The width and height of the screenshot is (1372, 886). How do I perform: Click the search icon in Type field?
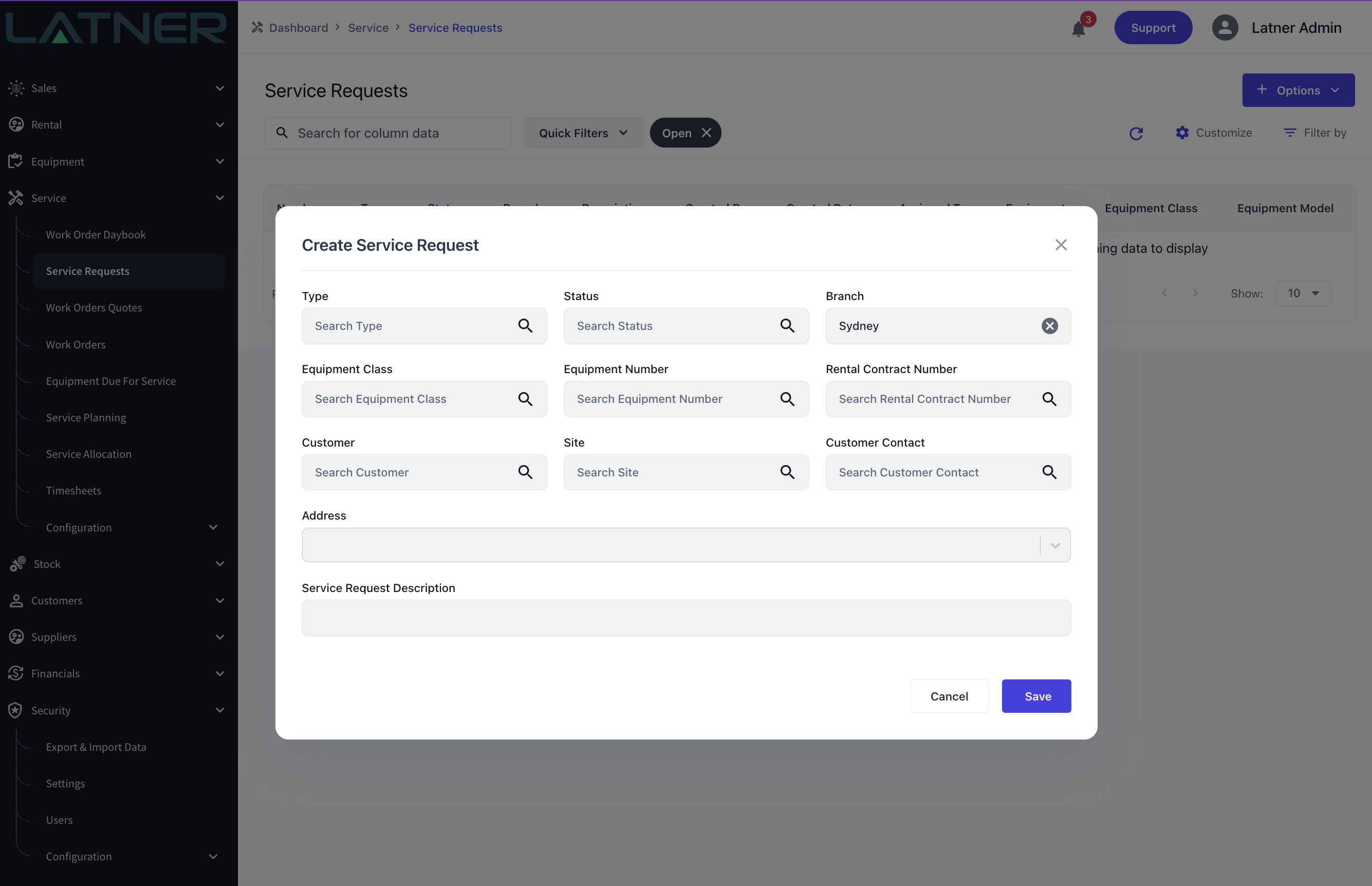click(x=525, y=326)
